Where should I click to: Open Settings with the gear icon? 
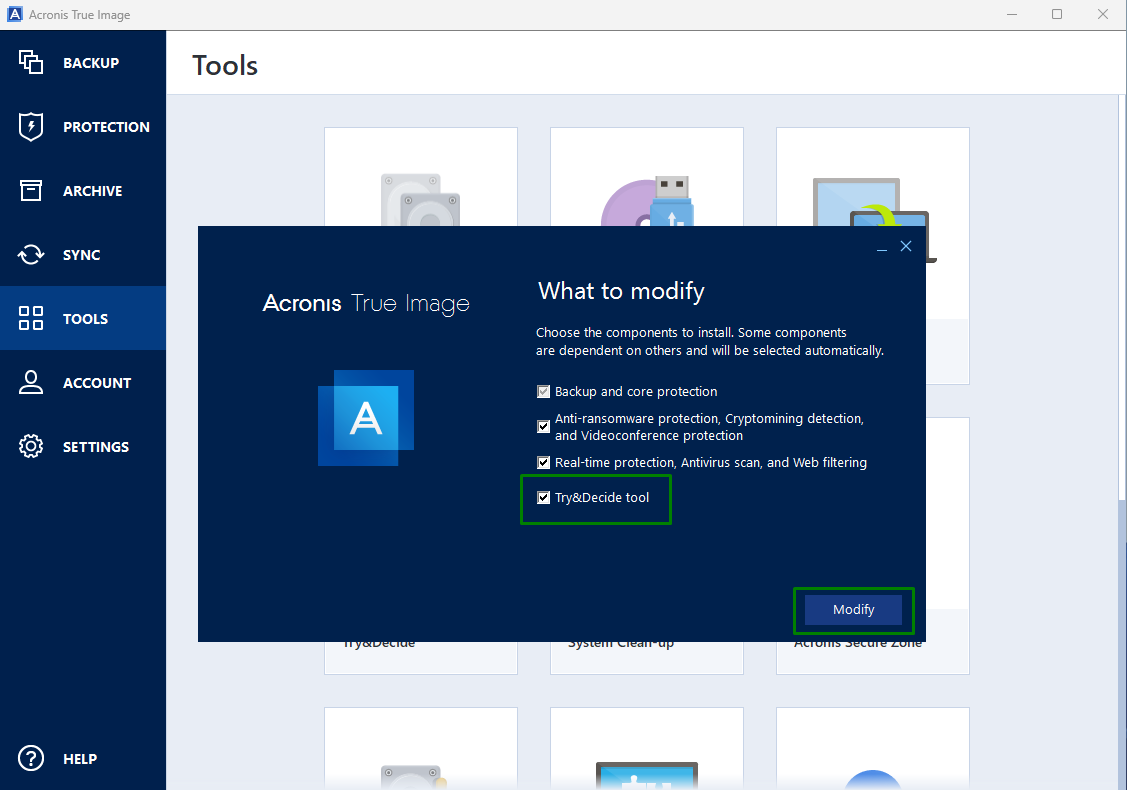point(30,446)
